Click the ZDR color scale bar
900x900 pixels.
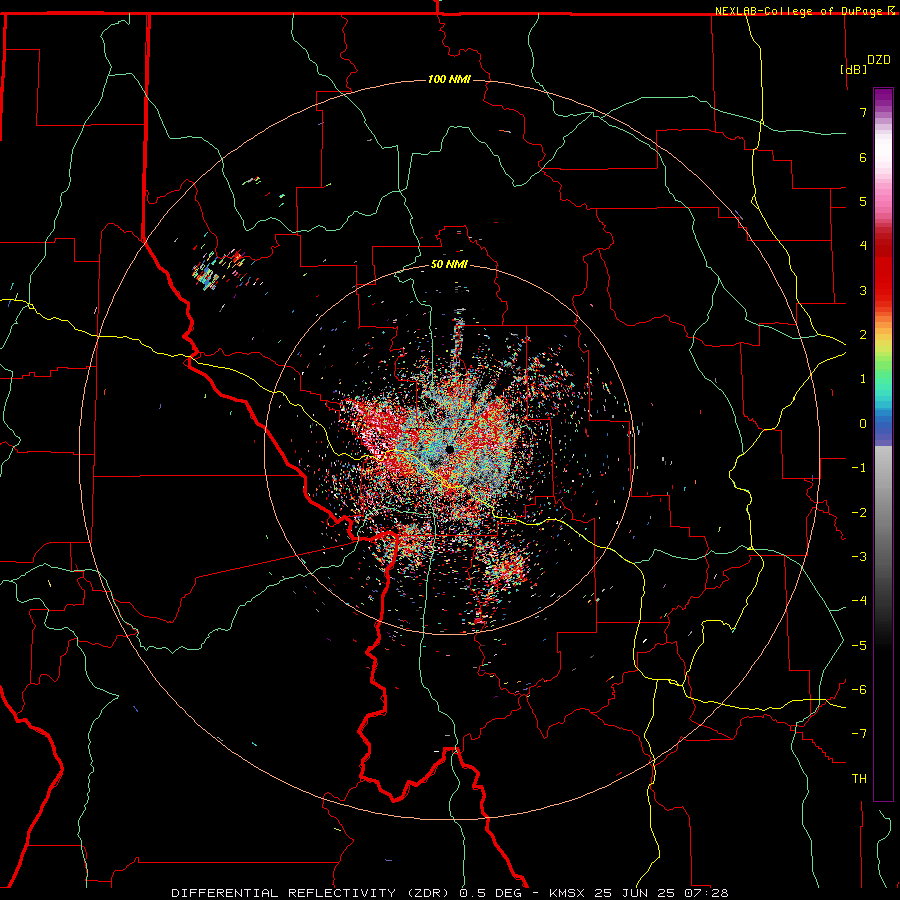(883, 444)
